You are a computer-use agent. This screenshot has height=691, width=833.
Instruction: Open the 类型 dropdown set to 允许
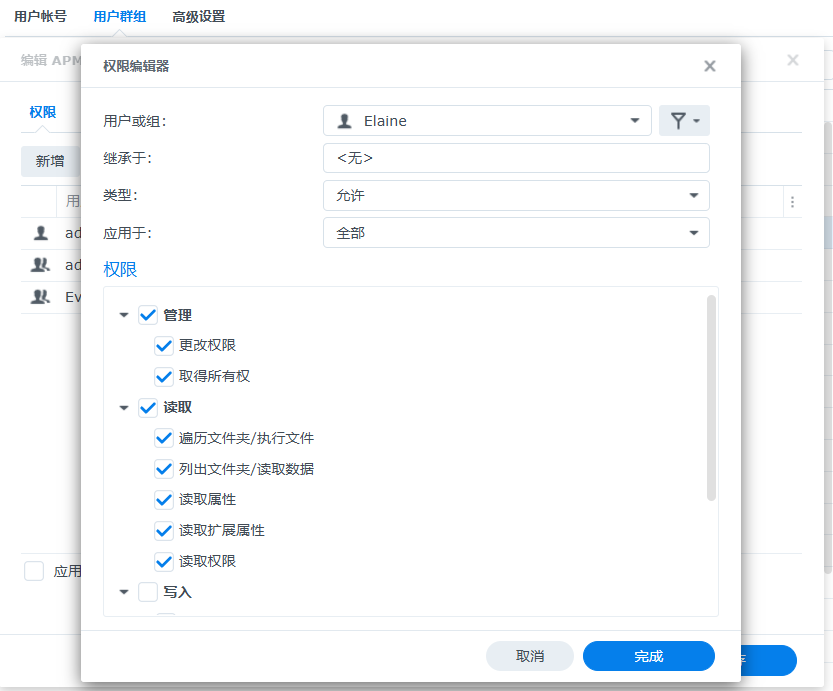click(516, 195)
